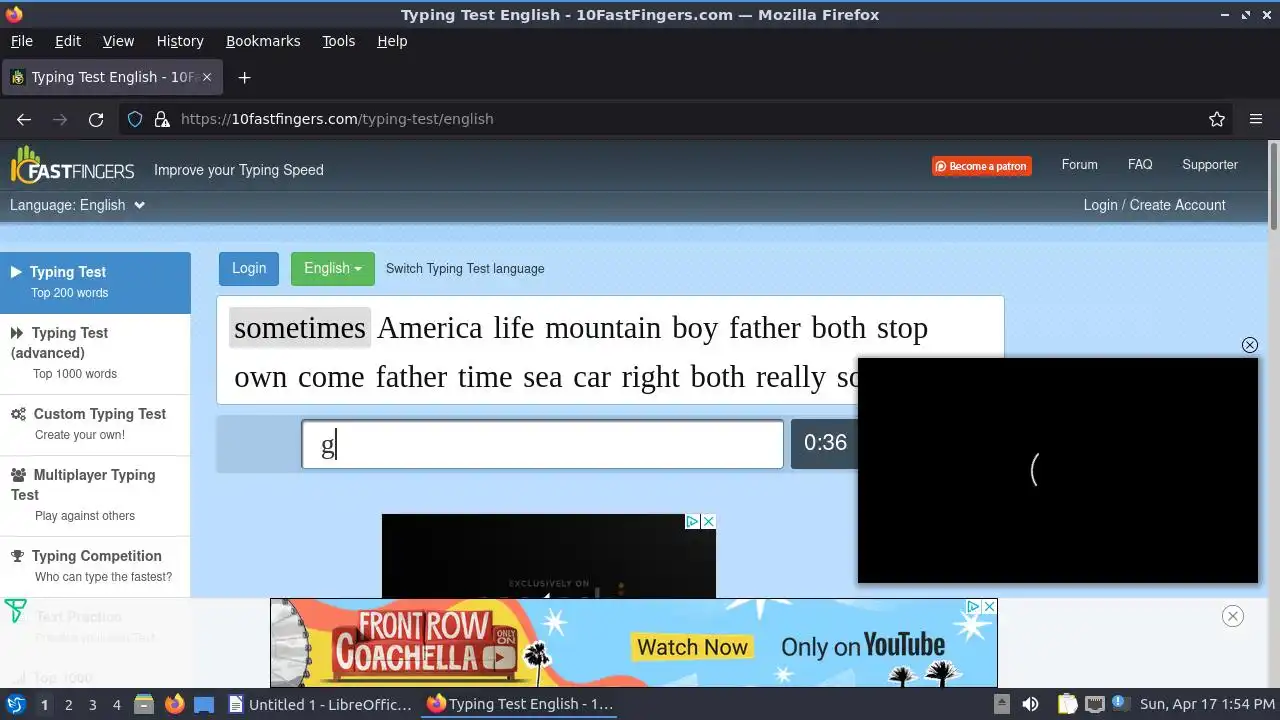Screen dimensions: 1280x720
Task: Click the 10FastFingers logo
Action: pos(72,167)
